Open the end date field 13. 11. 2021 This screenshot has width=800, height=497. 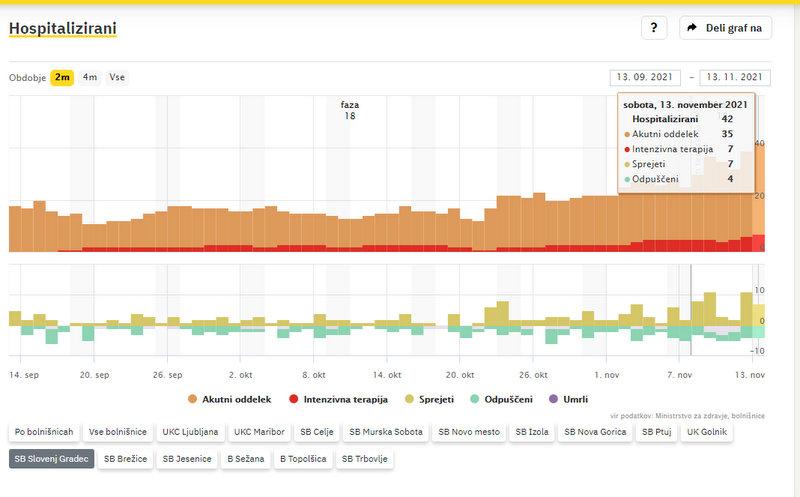pyautogui.click(x=735, y=77)
